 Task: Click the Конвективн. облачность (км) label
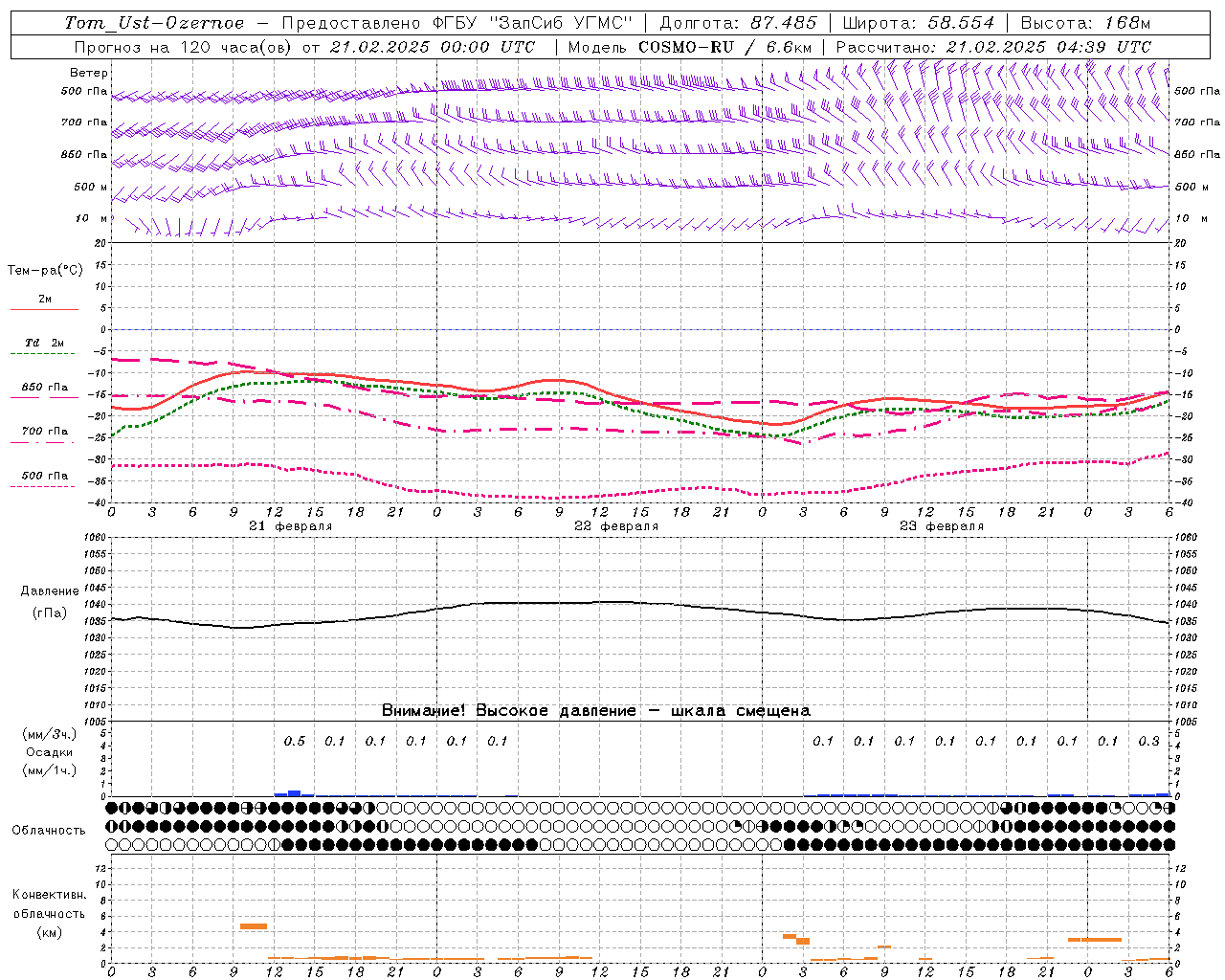(x=49, y=913)
